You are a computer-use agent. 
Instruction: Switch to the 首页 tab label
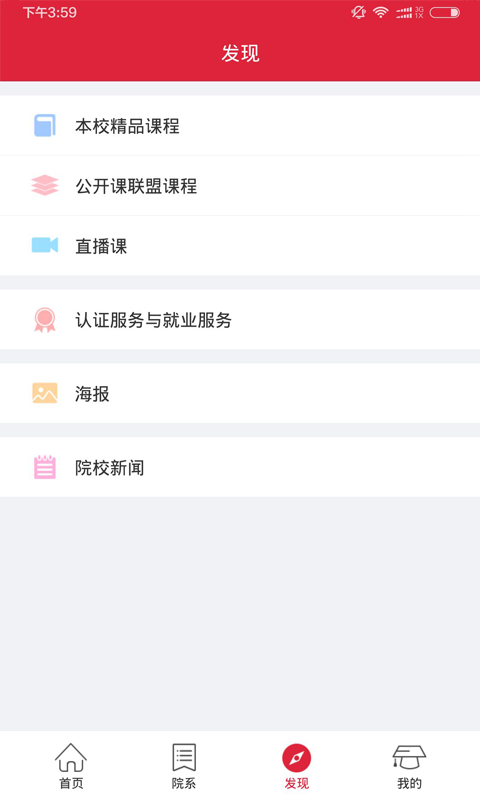(71, 783)
